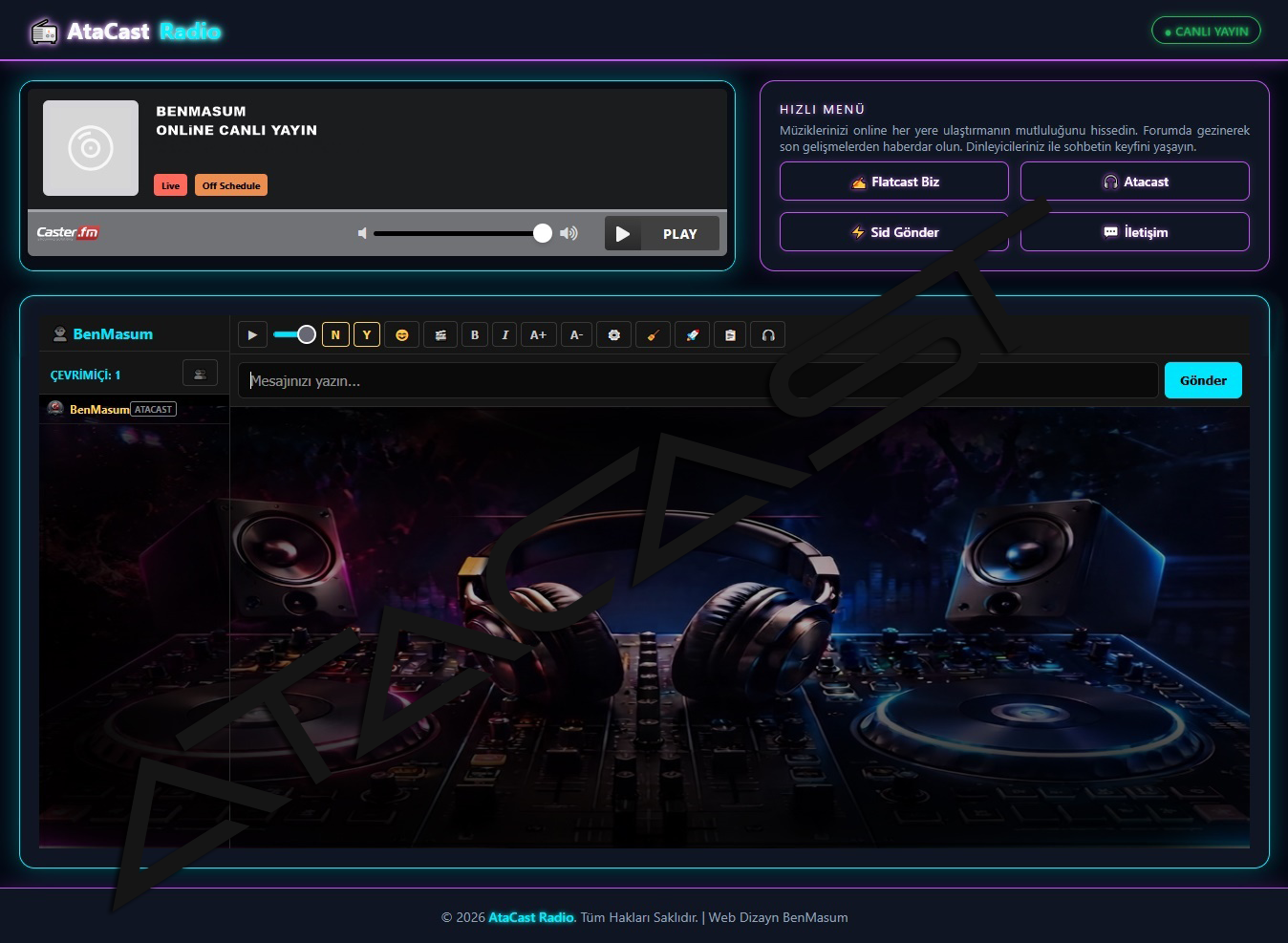Click the clapperboard media icon

pos(440,335)
